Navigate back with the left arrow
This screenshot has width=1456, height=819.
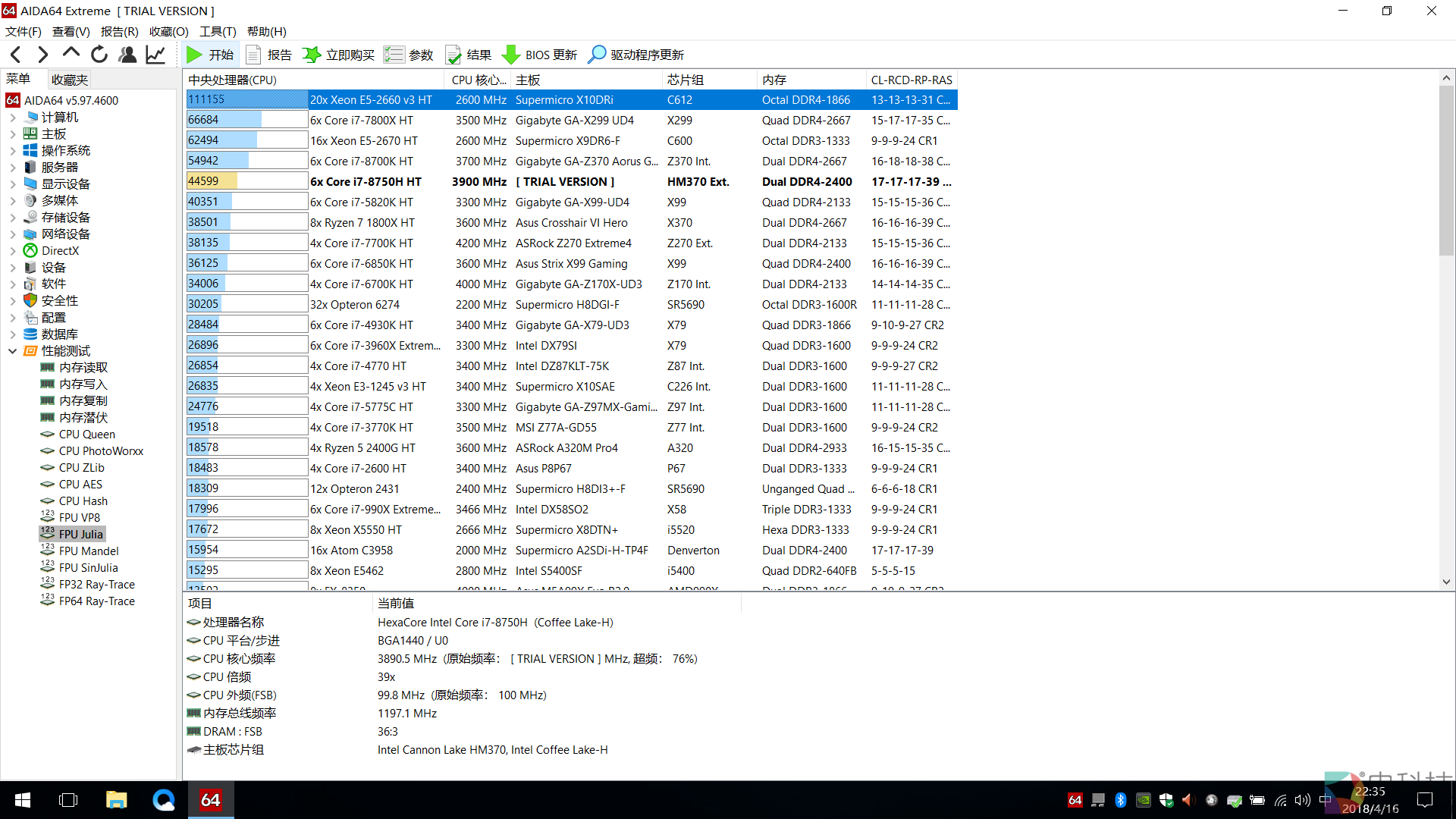(16, 55)
